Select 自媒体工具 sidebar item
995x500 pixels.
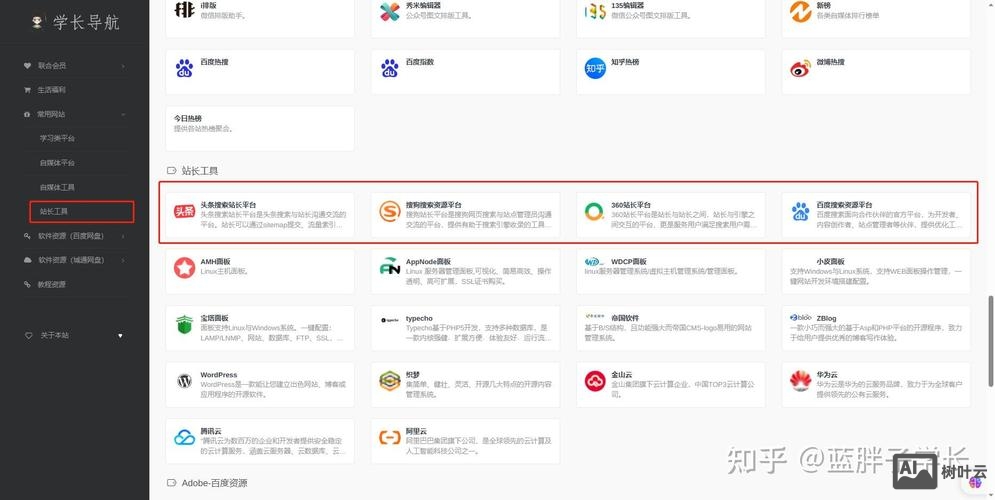(x=57, y=187)
